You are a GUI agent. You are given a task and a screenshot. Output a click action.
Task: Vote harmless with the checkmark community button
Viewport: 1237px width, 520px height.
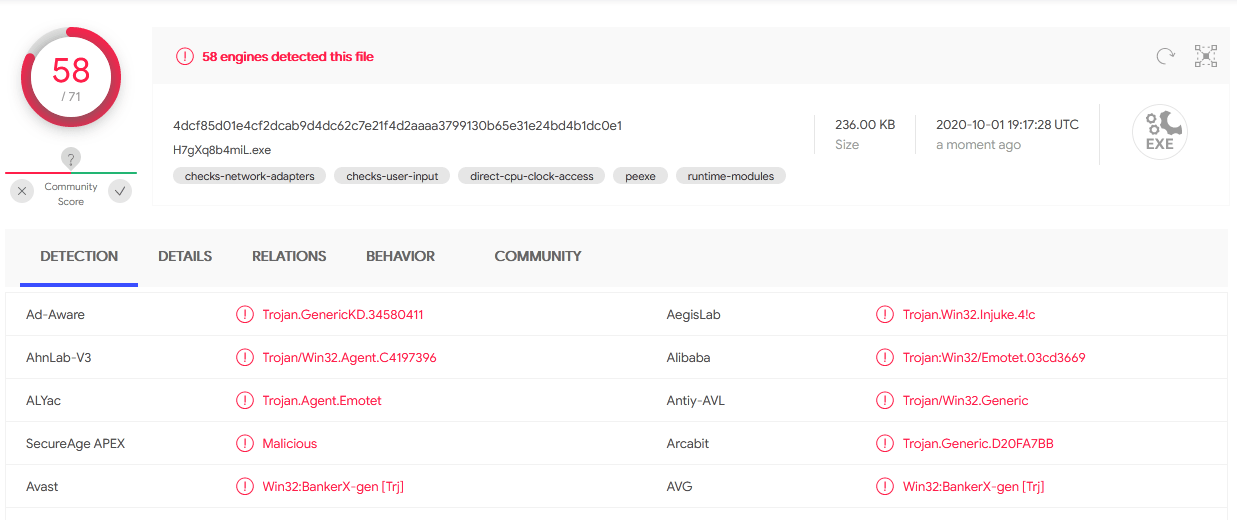click(x=120, y=191)
